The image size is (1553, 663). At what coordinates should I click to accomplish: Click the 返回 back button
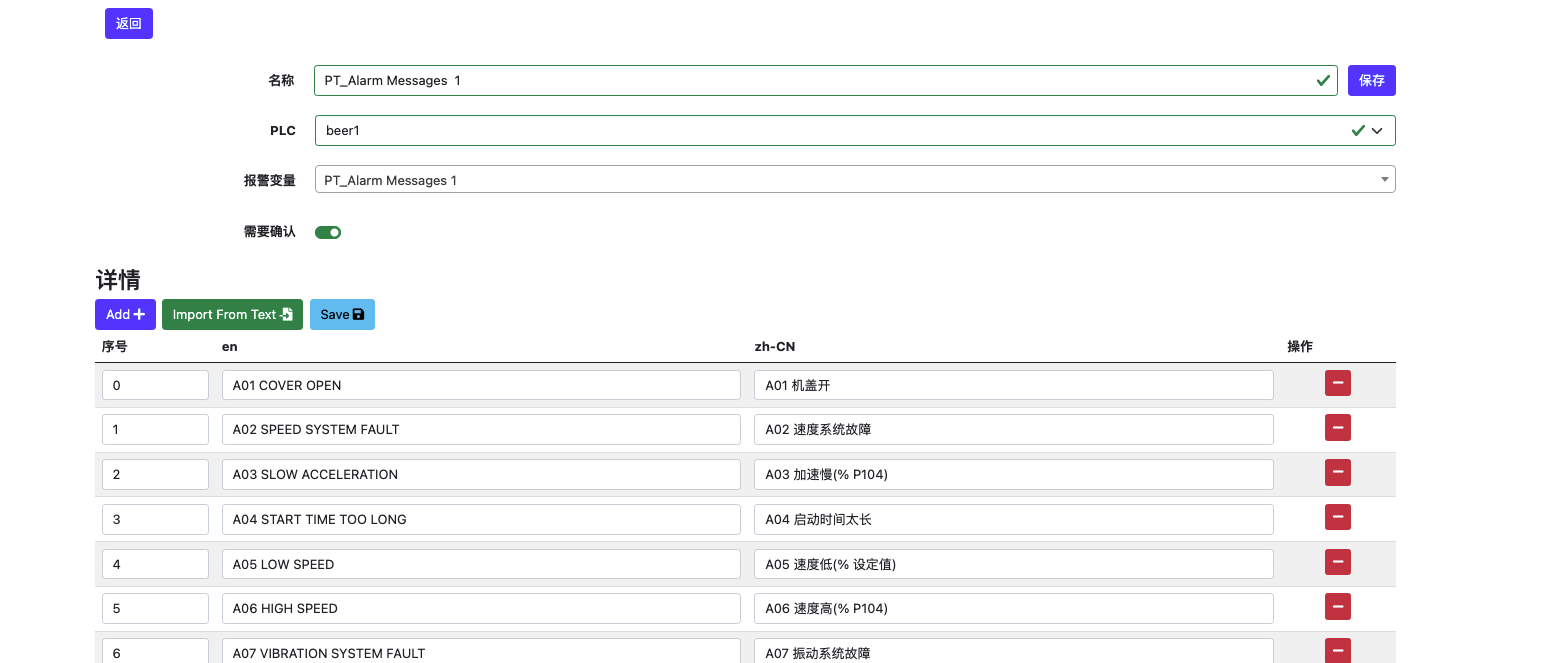point(128,24)
